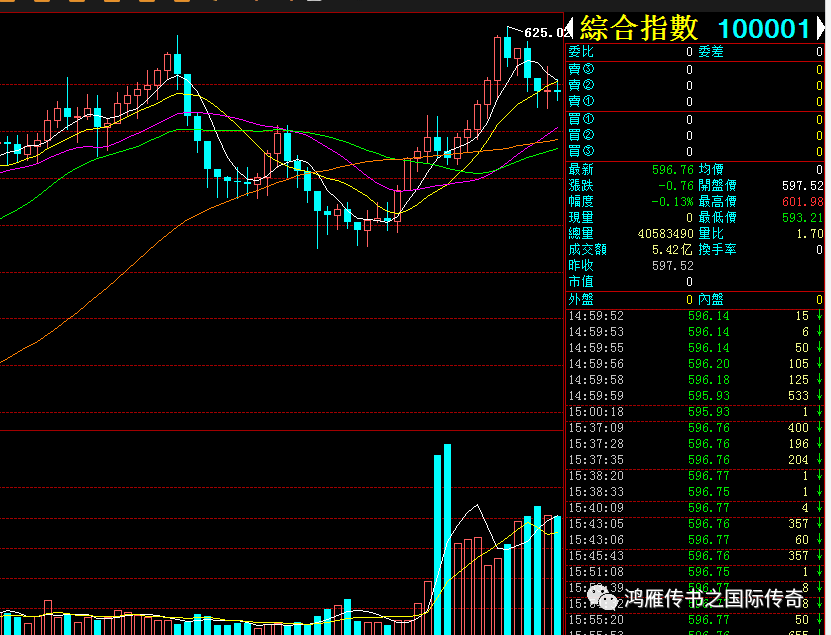Viewport: 831px width, 635px height.
Task: Select the 委比 label
Action: (x=581, y=52)
